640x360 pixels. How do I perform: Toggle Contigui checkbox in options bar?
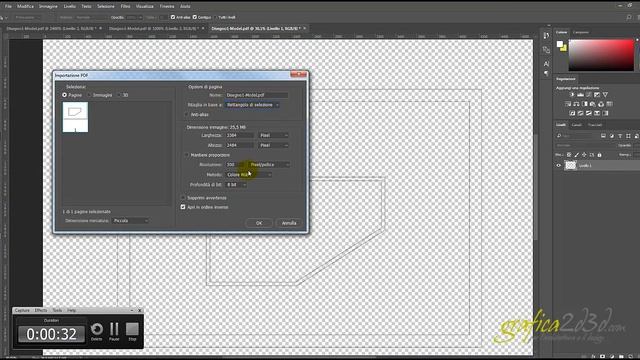pos(195,17)
